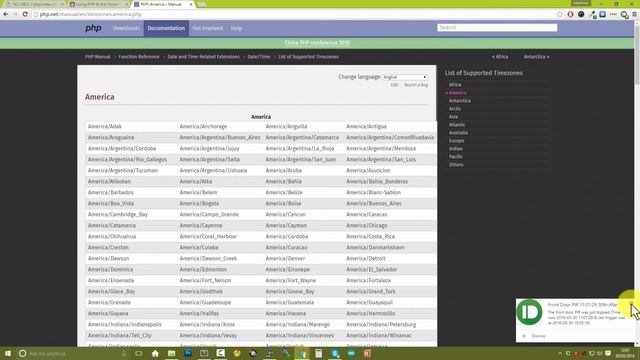Click the browser forward arrow

coord(15,14)
